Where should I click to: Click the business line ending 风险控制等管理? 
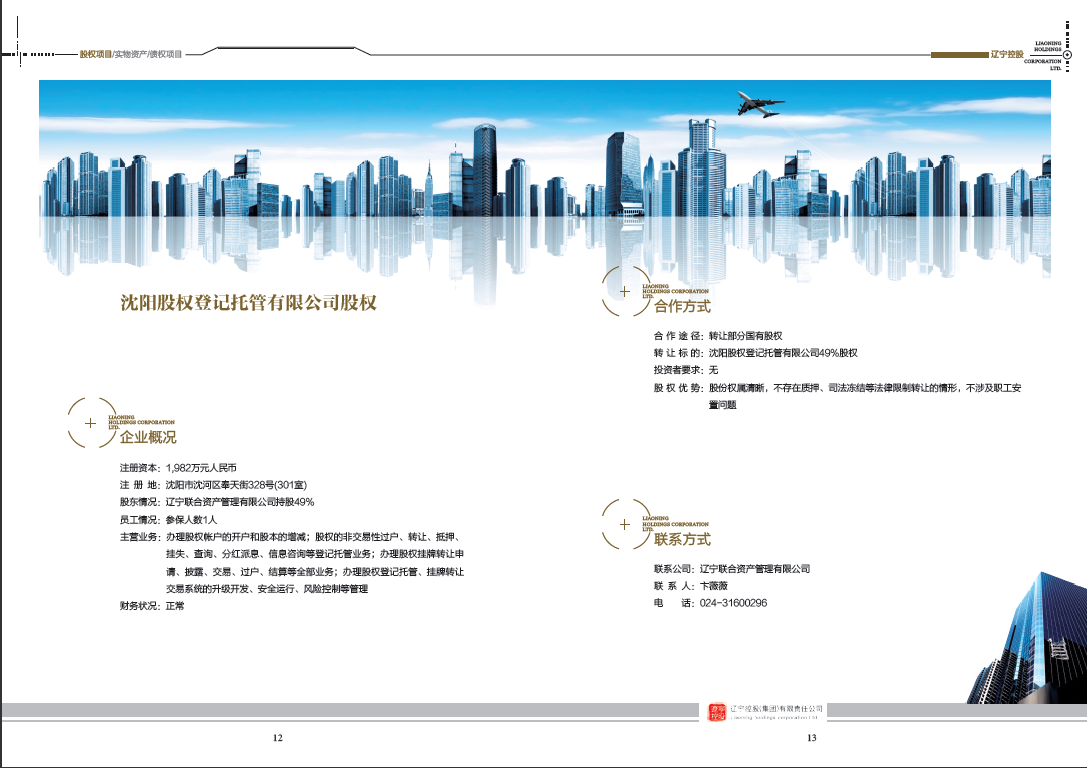coord(267,588)
